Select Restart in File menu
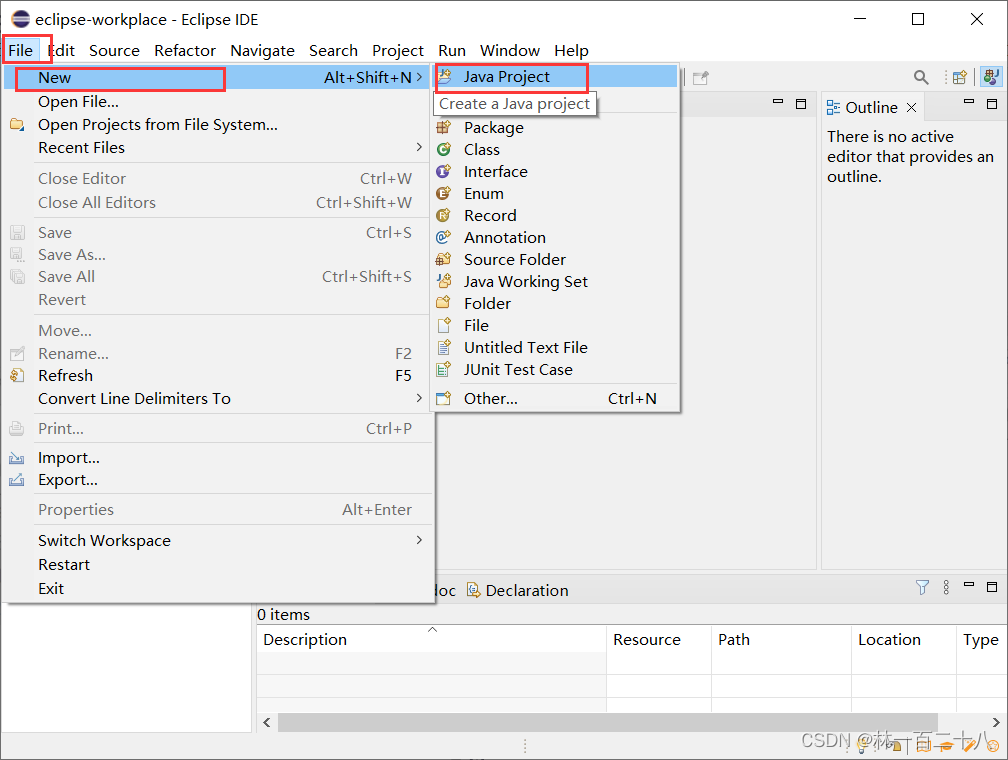 point(219,565)
